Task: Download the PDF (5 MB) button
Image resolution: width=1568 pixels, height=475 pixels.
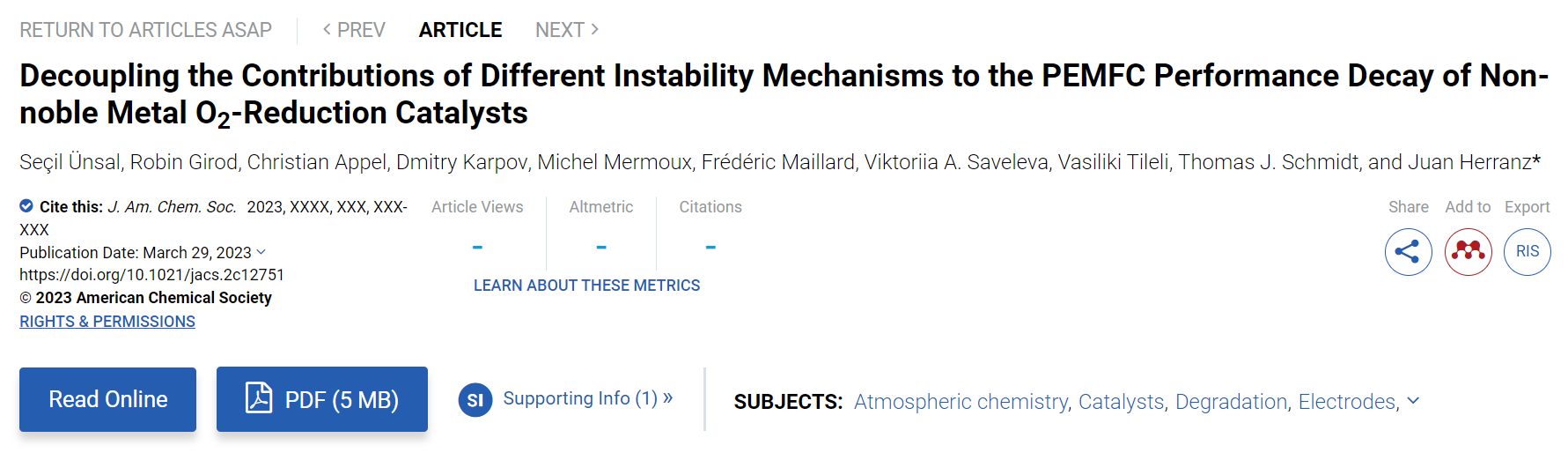Action: (x=322, y=399)
